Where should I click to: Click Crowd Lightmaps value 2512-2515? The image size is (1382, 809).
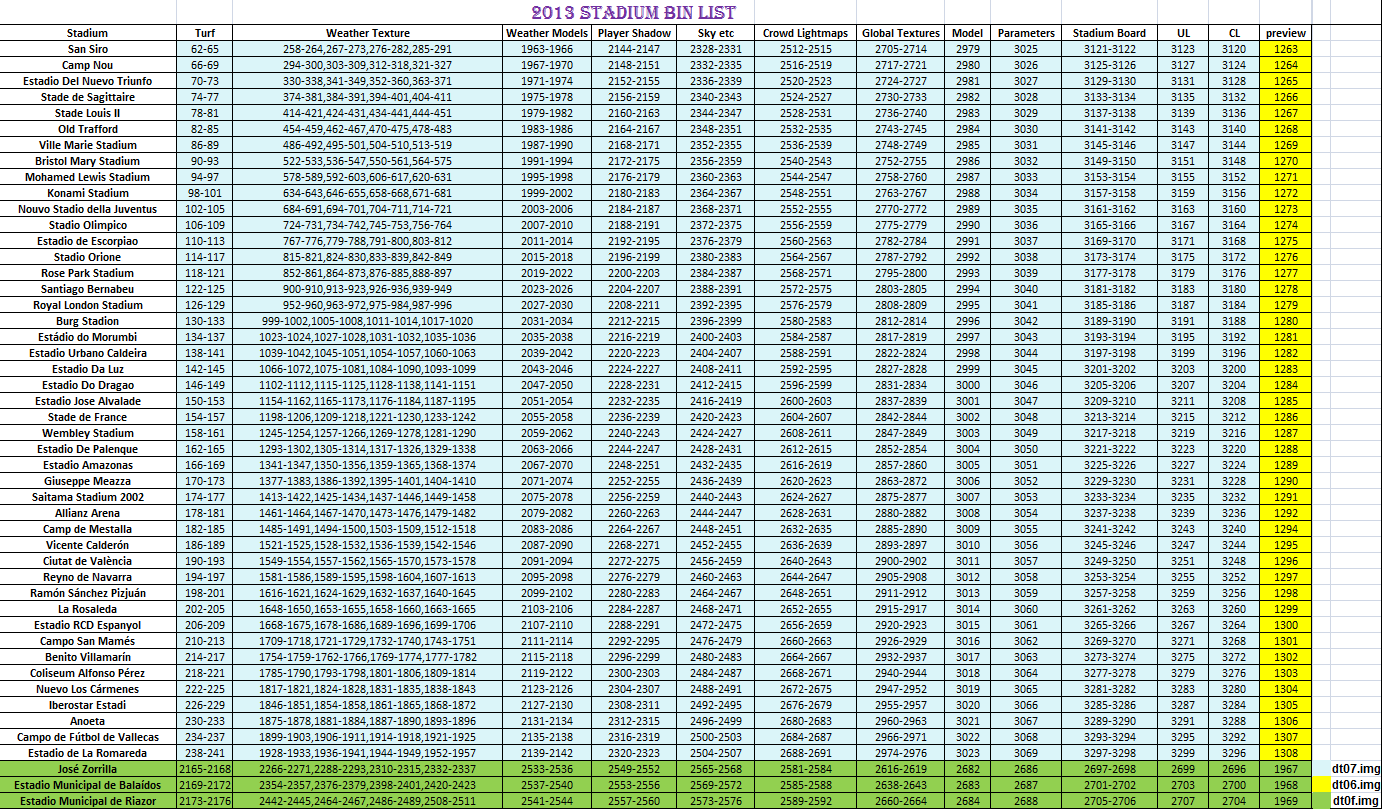point(806,49)
